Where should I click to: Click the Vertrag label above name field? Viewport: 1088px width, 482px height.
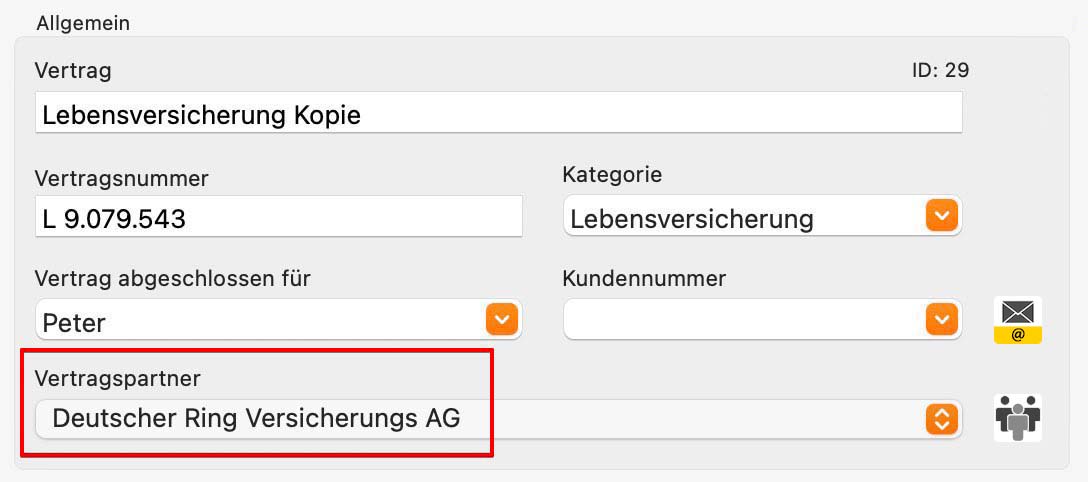tap(73, 71)
